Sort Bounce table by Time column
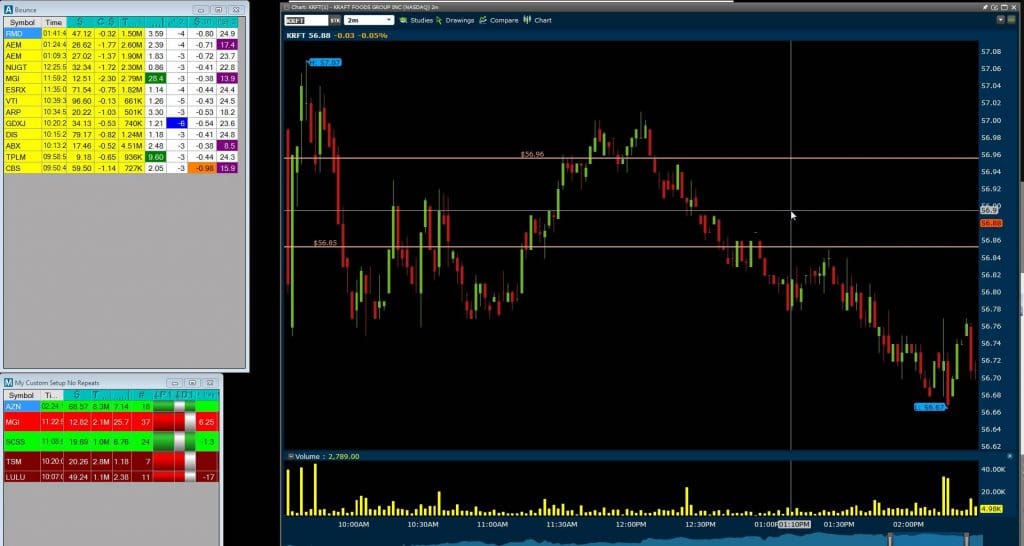 (x=54, y=22)
